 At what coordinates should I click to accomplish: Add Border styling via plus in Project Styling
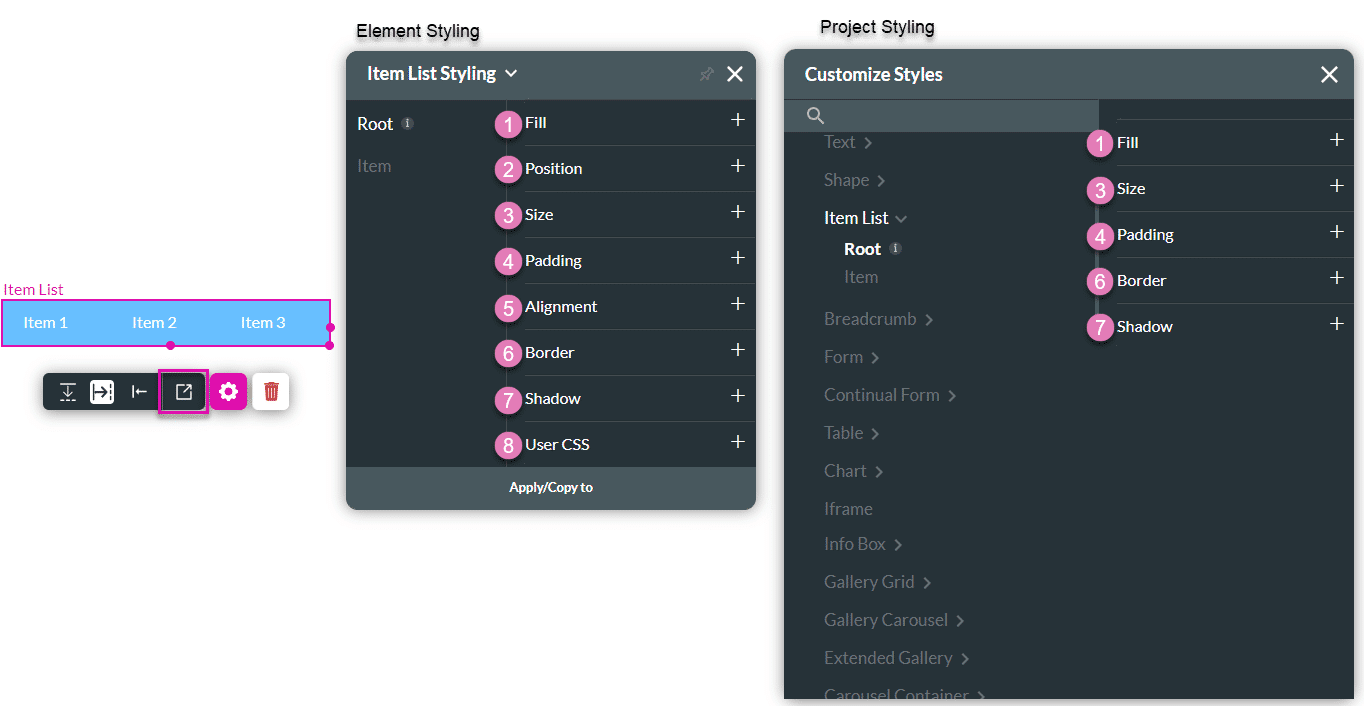[x=1337, y=279]
